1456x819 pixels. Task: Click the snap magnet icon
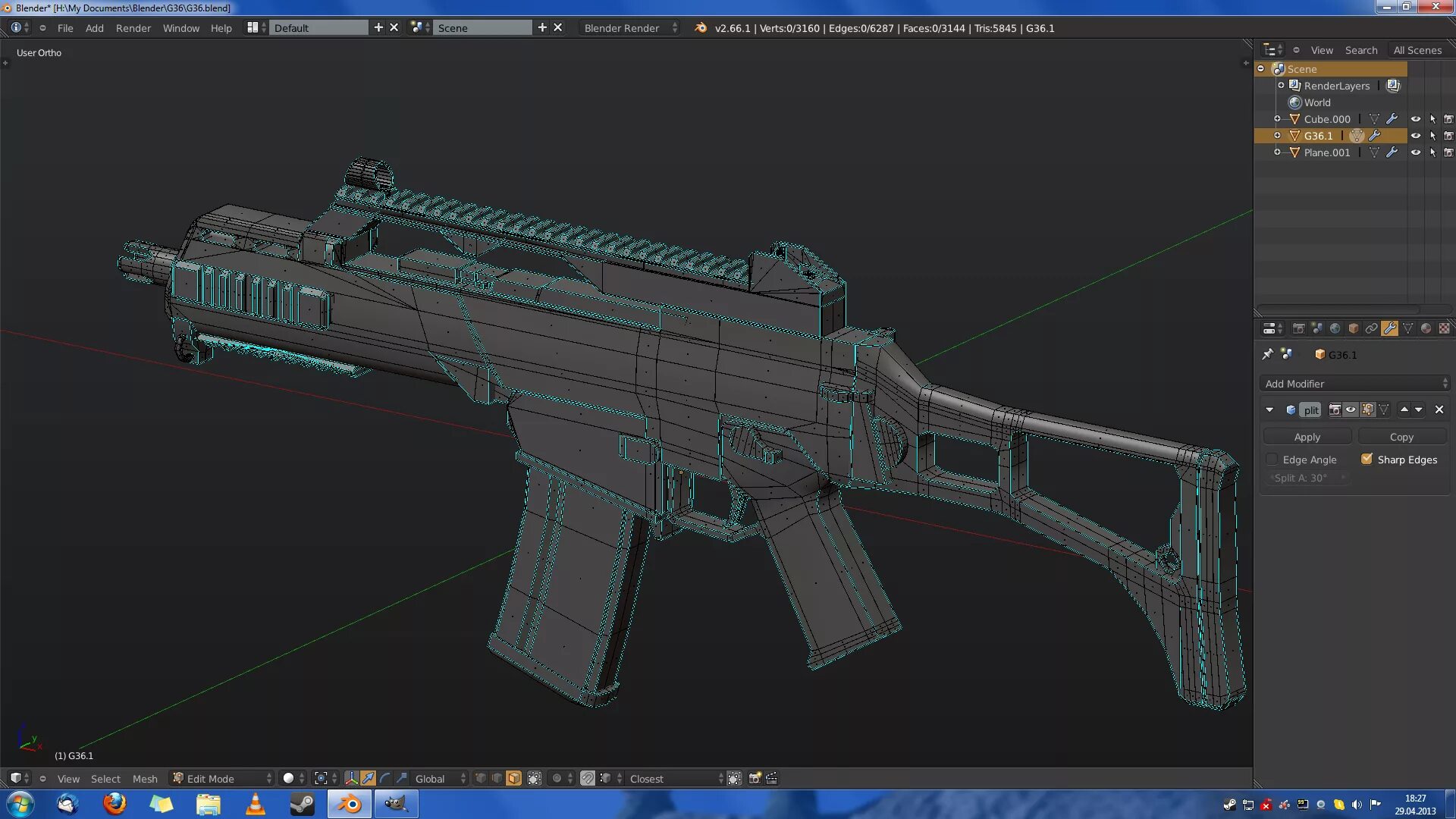click(588, 778)
